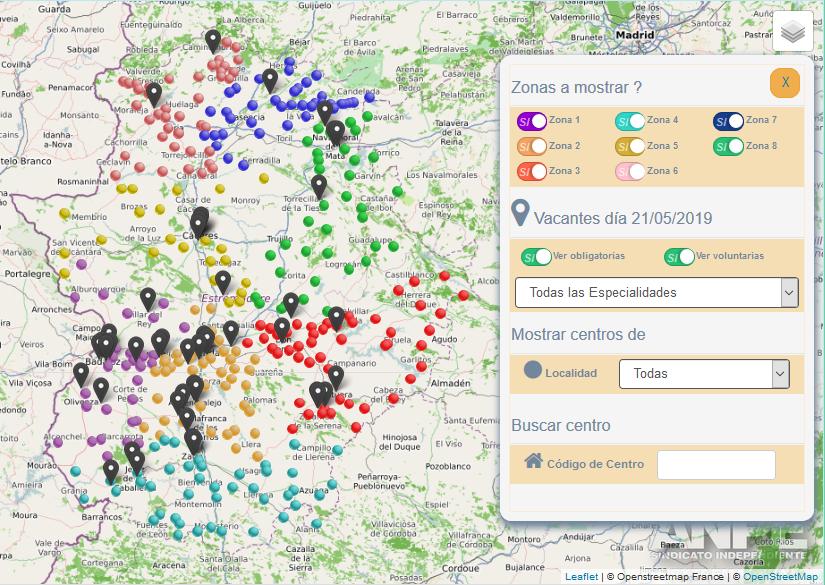The height and width of the screenshot is (585, 825).
Task: Click the gray circle icon beside Localidad
Action: click(533, 370)
